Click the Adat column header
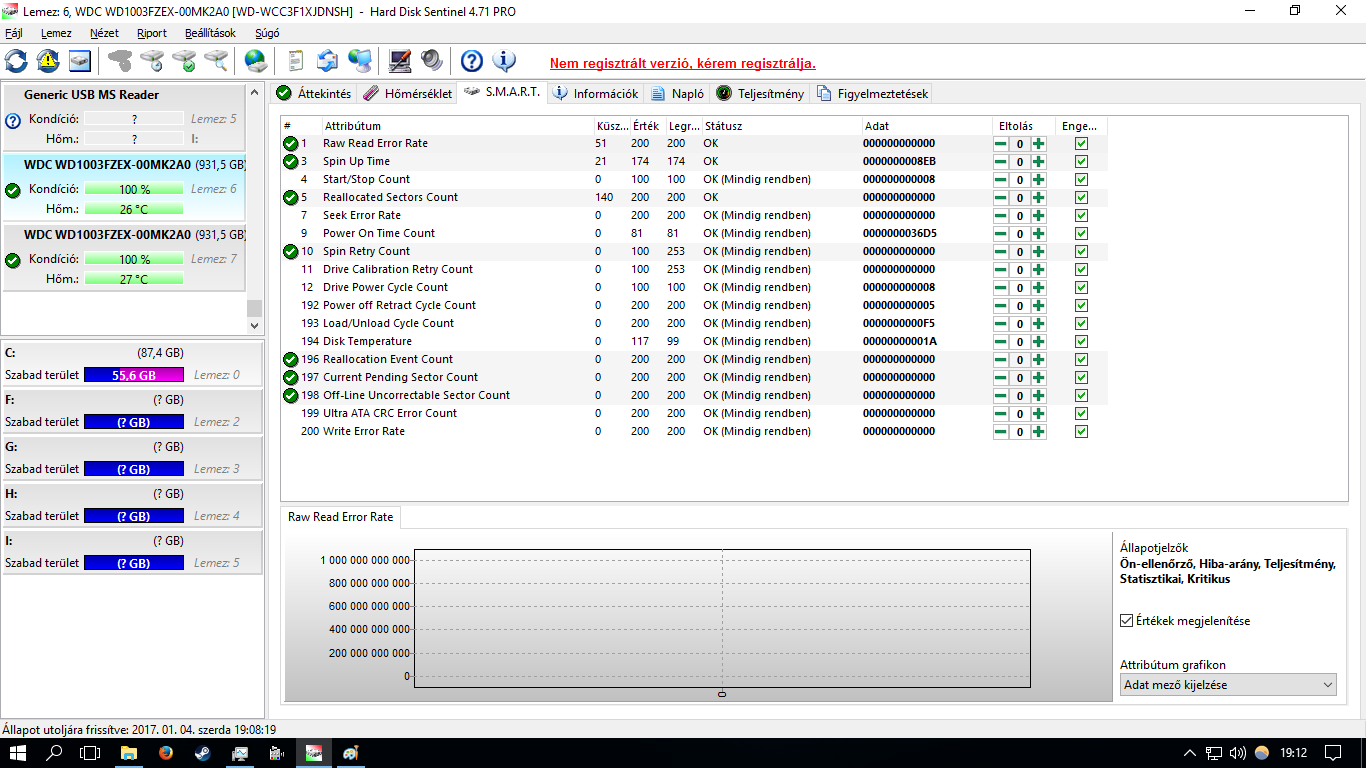1366x768 pixels. 927,126
